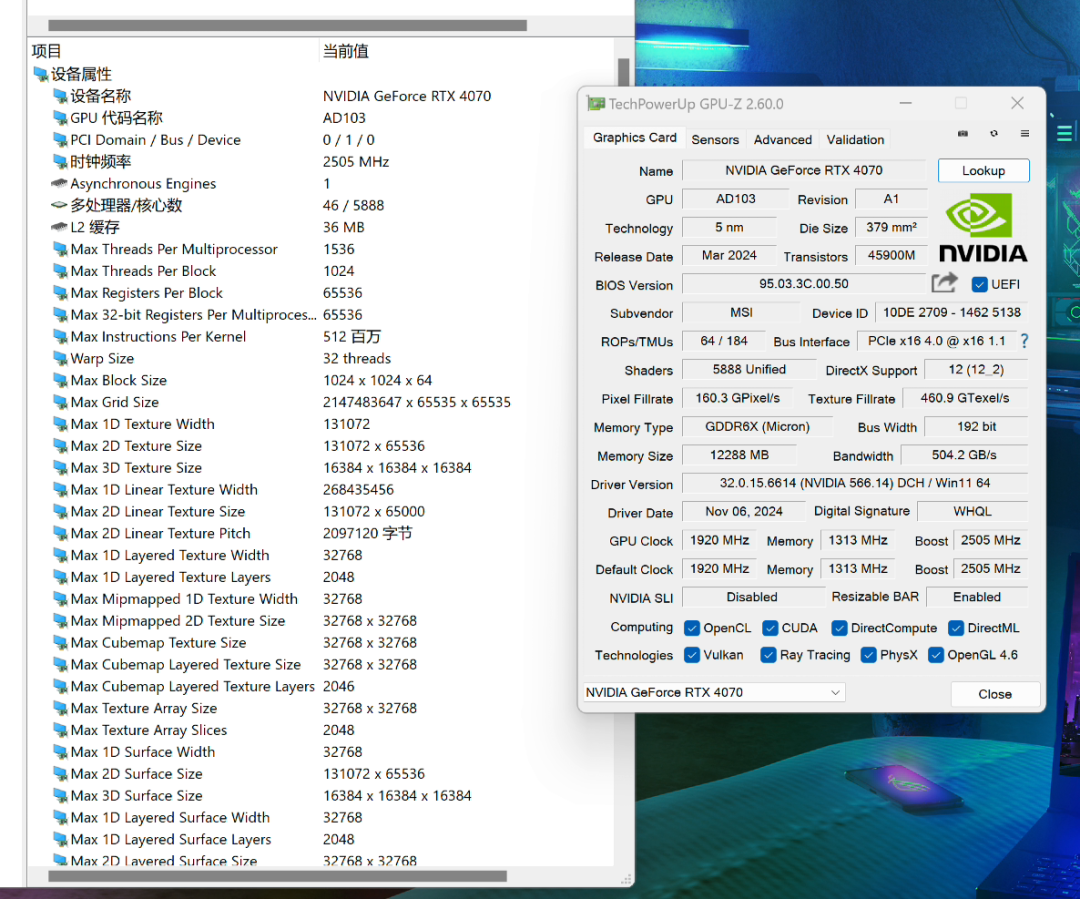
Task: Click the NVIDIA logo in GPU-Z
Action: pyautogui.click(x=983, y=228)
